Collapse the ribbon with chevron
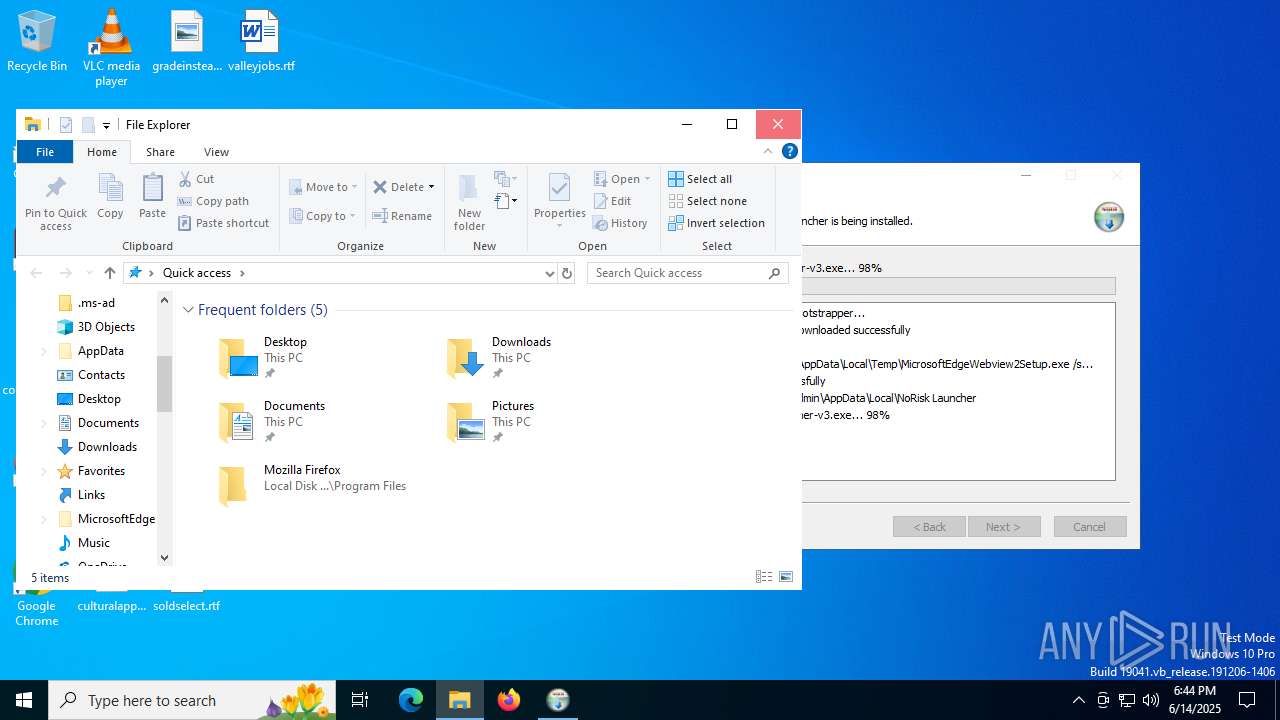This screenshot has width=1280, height=720. pos(768,152)
